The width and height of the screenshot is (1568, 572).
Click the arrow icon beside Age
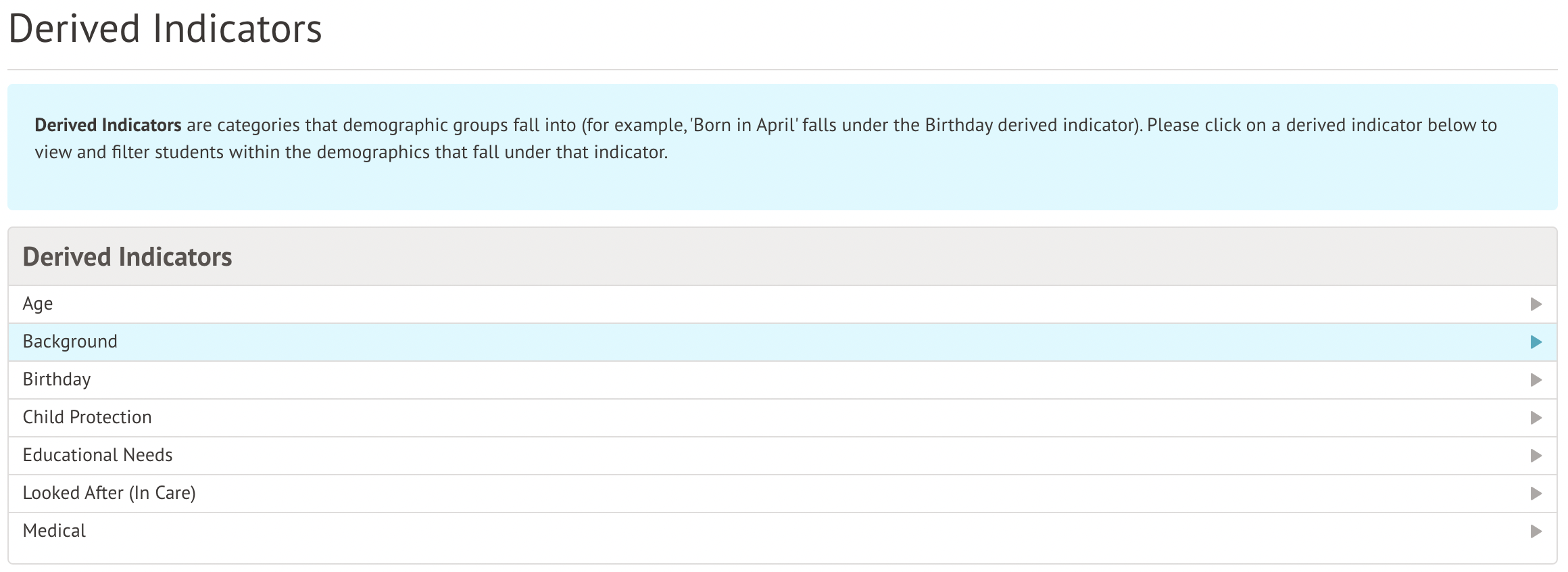pos(1536,304)
